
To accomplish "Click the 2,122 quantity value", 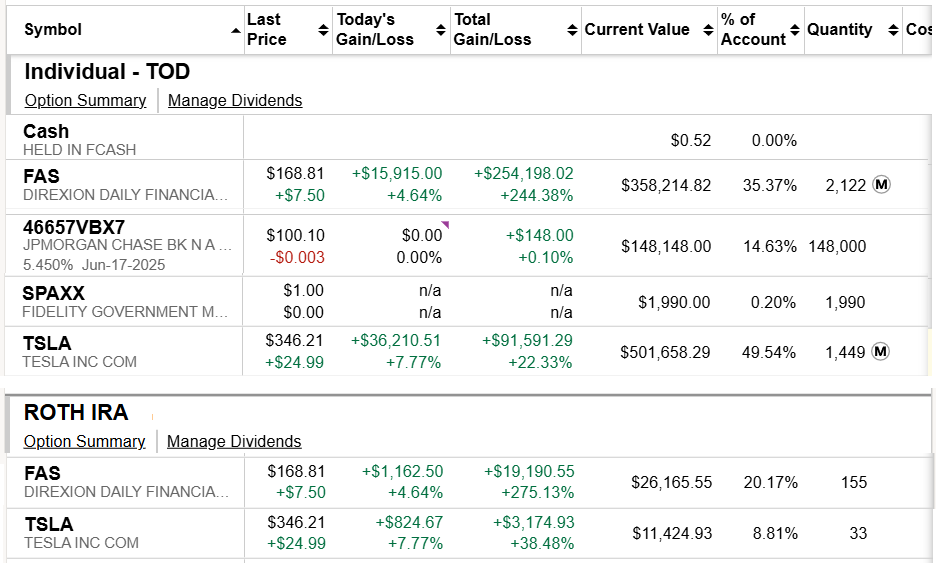I will (x=845, y=185).
